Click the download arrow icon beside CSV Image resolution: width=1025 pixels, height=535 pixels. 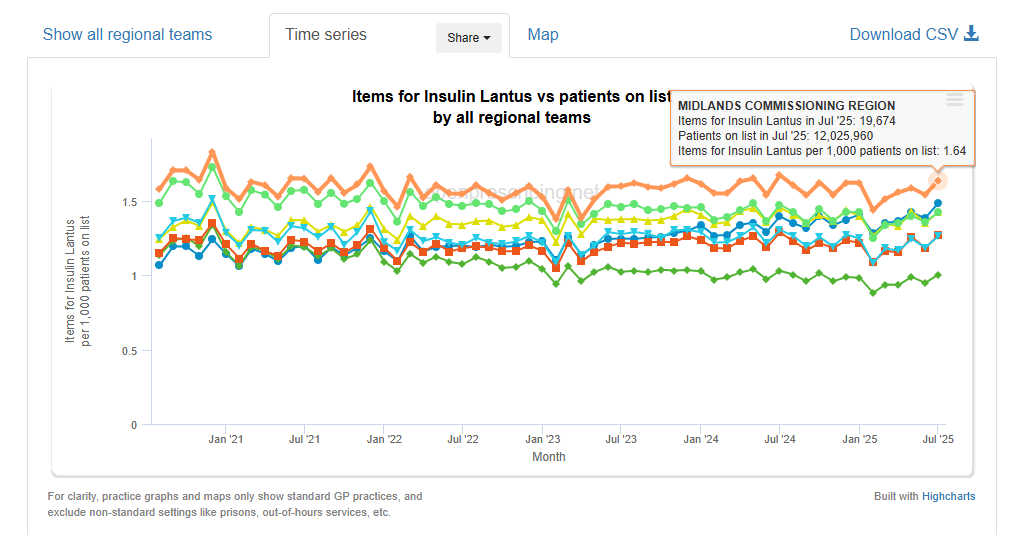(x=971, y=34)
